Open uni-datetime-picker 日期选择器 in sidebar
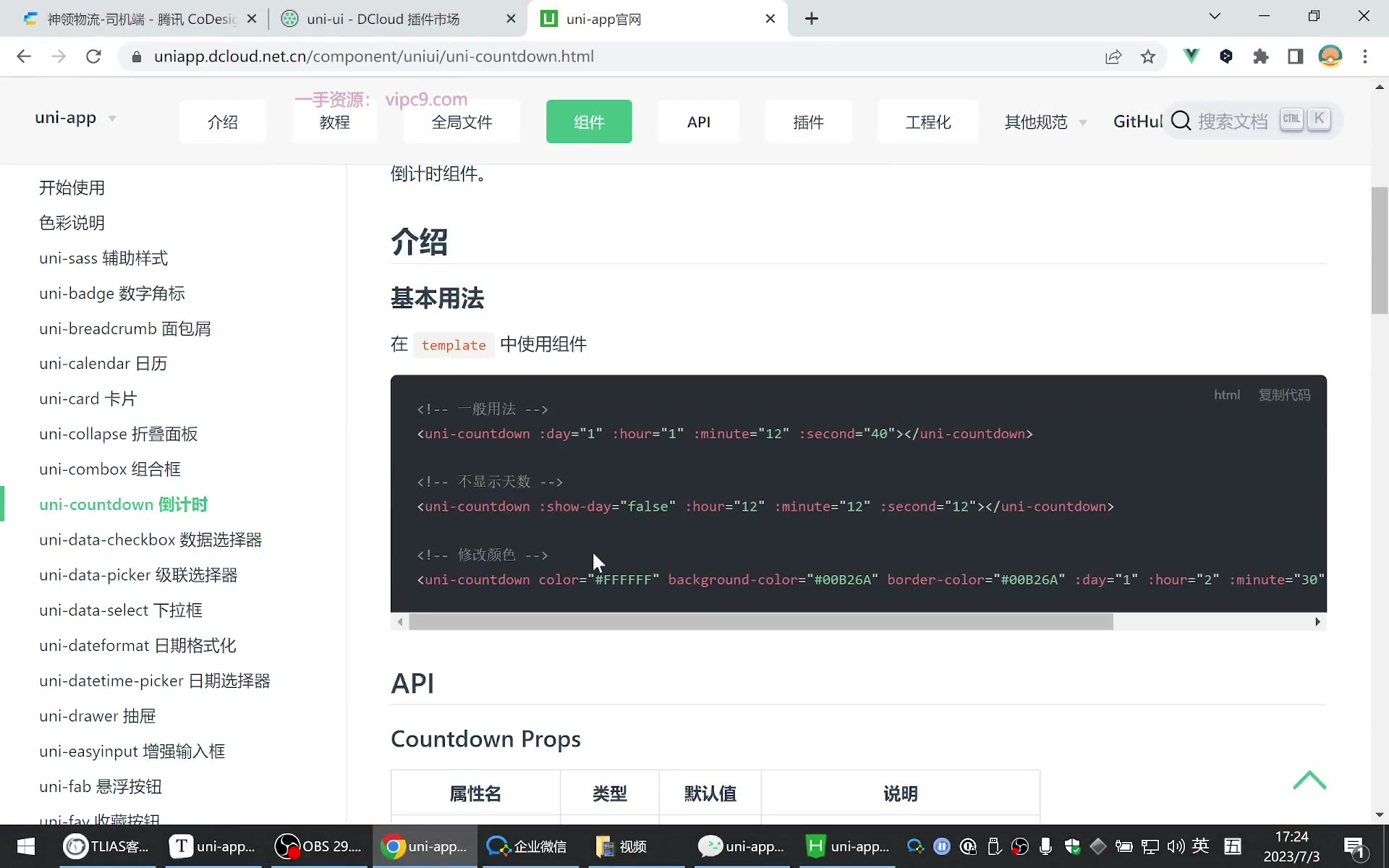Viewport: 1389px width, 868px height. [155, 681]
